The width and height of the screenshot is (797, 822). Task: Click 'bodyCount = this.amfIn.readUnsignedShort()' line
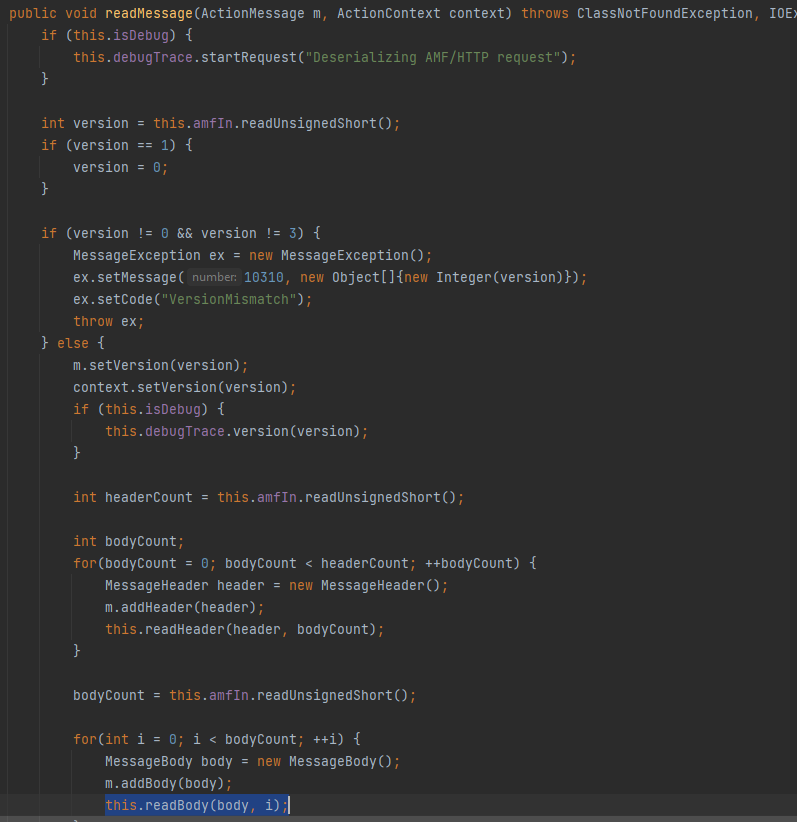tap(244, 696)
